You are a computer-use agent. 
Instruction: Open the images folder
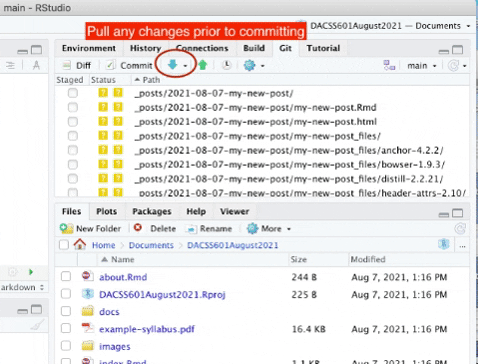(x=115, y=347)
